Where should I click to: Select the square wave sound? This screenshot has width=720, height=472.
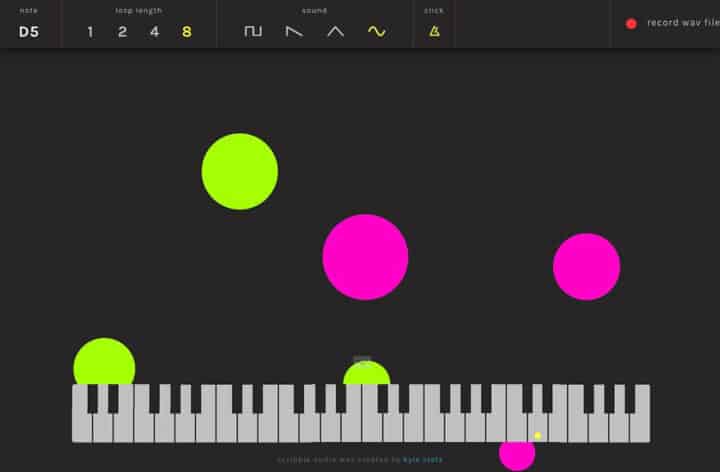253,31
